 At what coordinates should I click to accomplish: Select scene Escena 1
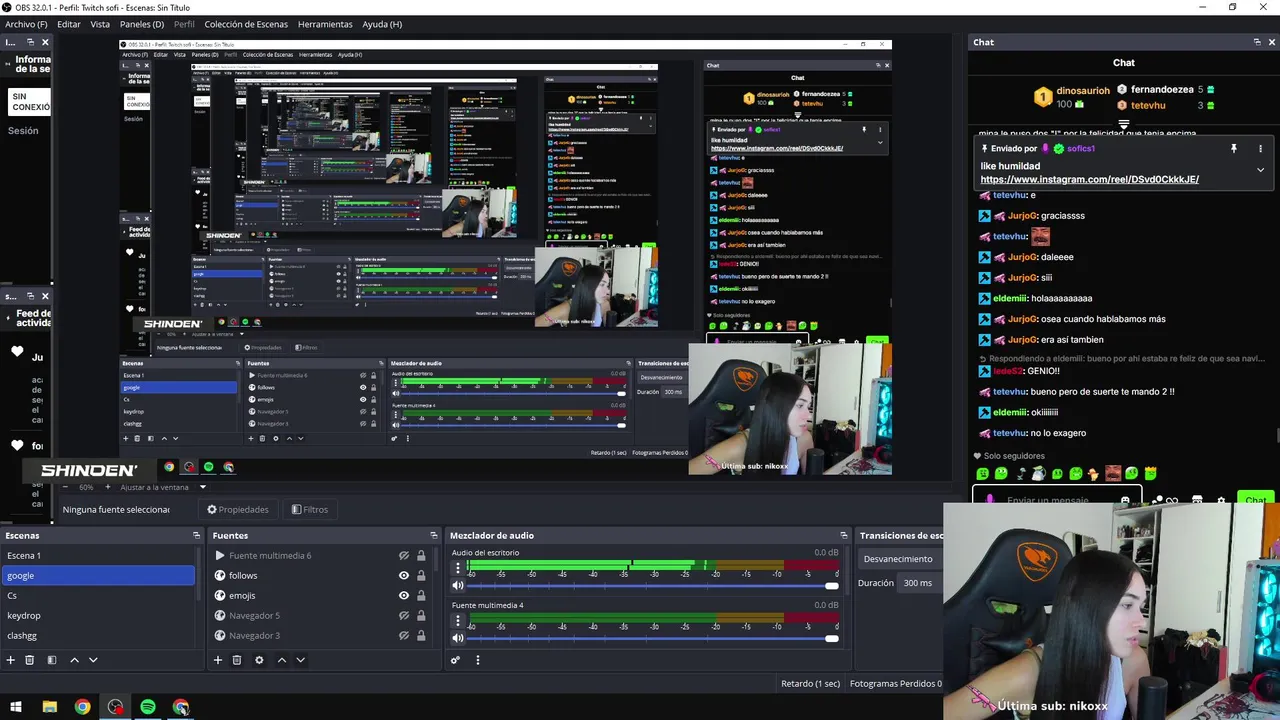tap(98, 556)
